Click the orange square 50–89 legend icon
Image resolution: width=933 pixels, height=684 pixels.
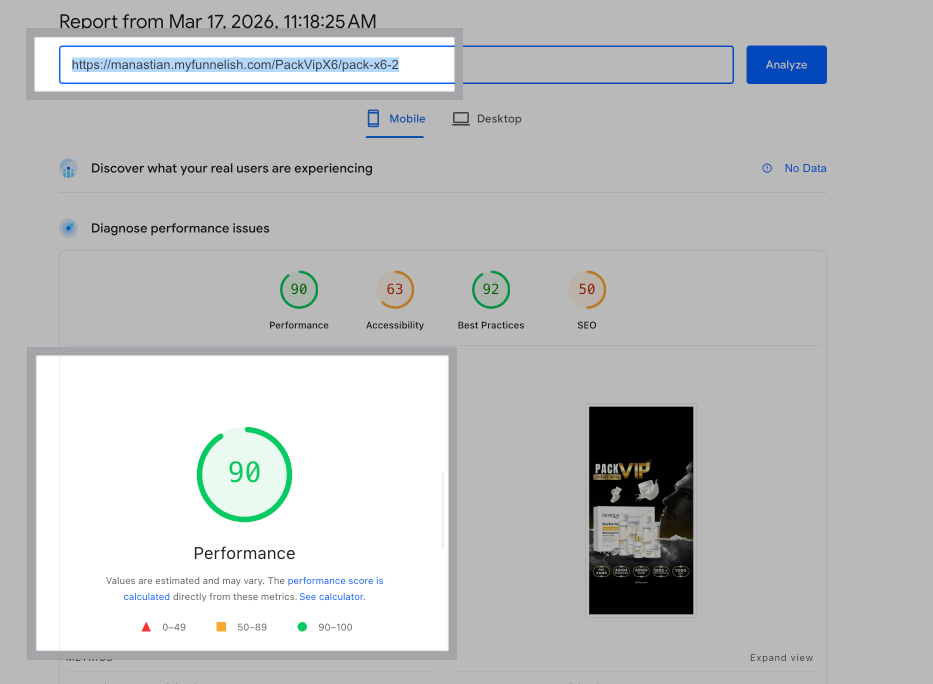pyautogui.click(x=221, y=627)
